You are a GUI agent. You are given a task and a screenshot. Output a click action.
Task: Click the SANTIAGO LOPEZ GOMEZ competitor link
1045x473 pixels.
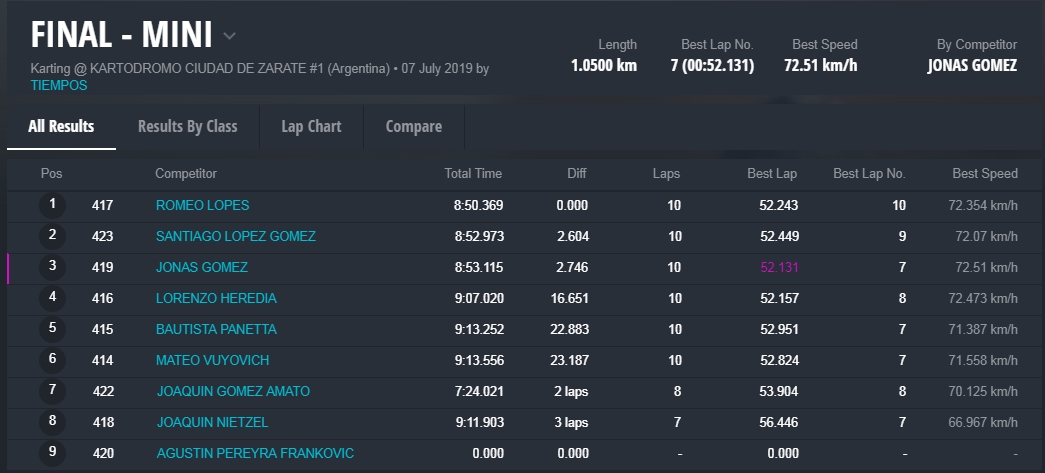(235, 236)
